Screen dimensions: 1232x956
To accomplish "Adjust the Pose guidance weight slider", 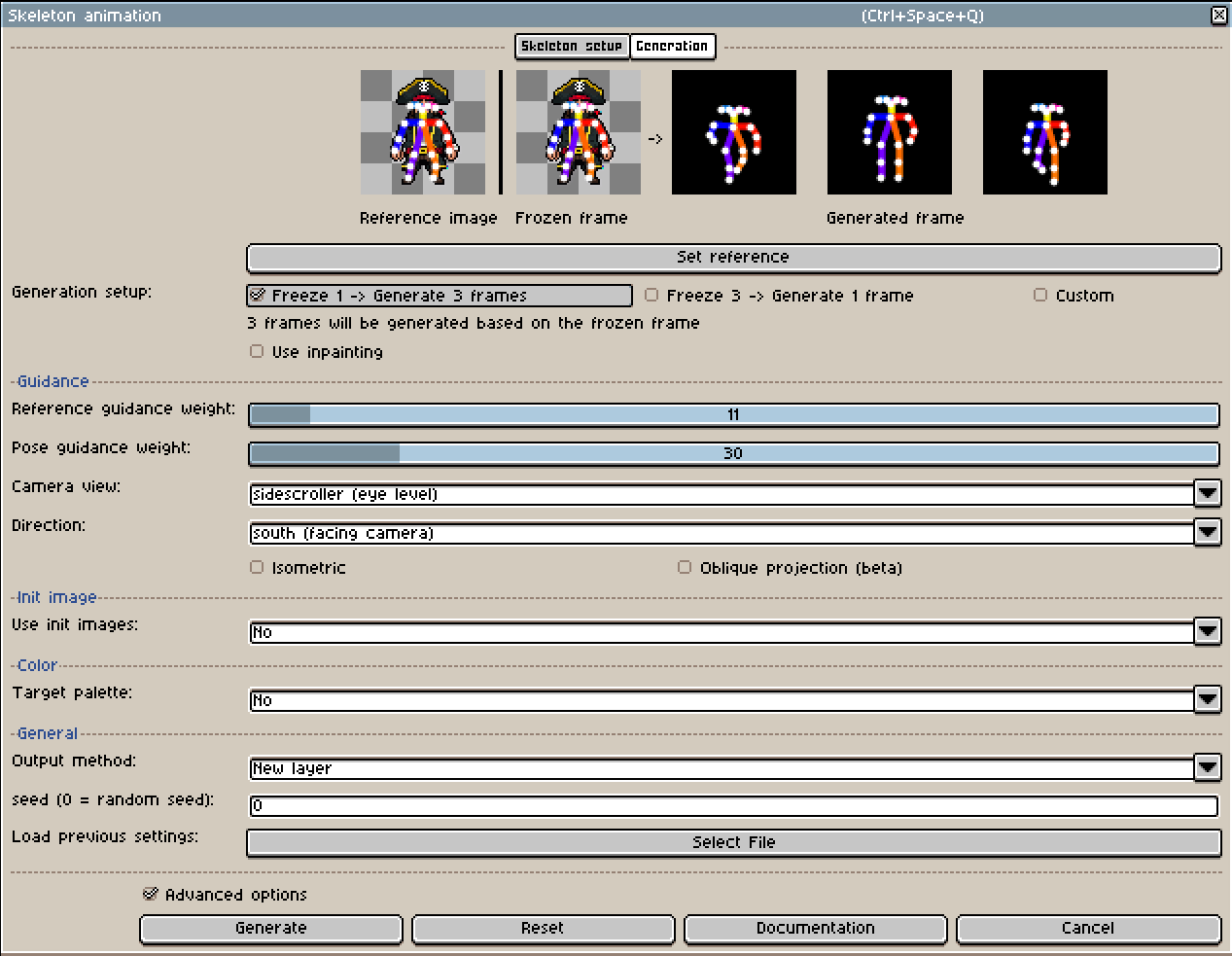I will (x=733, y=453).
